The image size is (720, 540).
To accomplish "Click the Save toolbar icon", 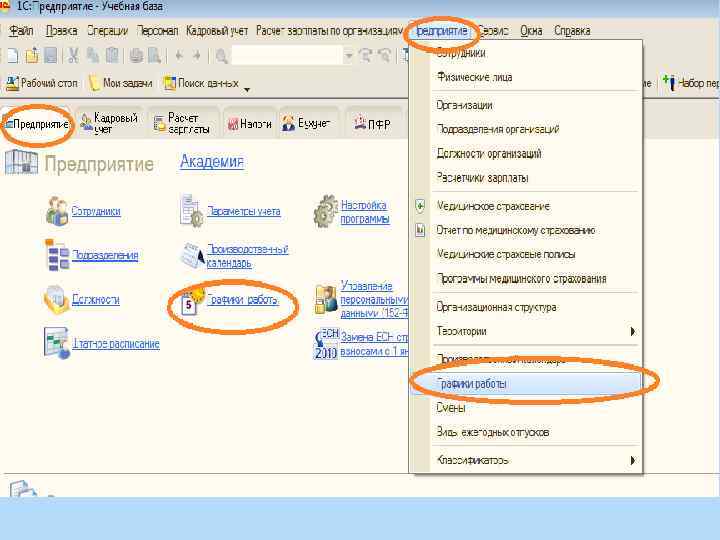I will 51,56.
